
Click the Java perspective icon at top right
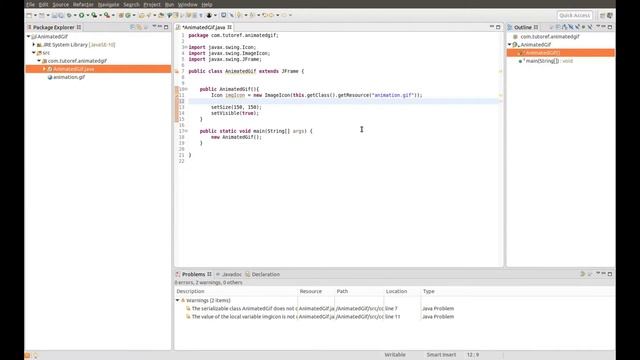610,15
